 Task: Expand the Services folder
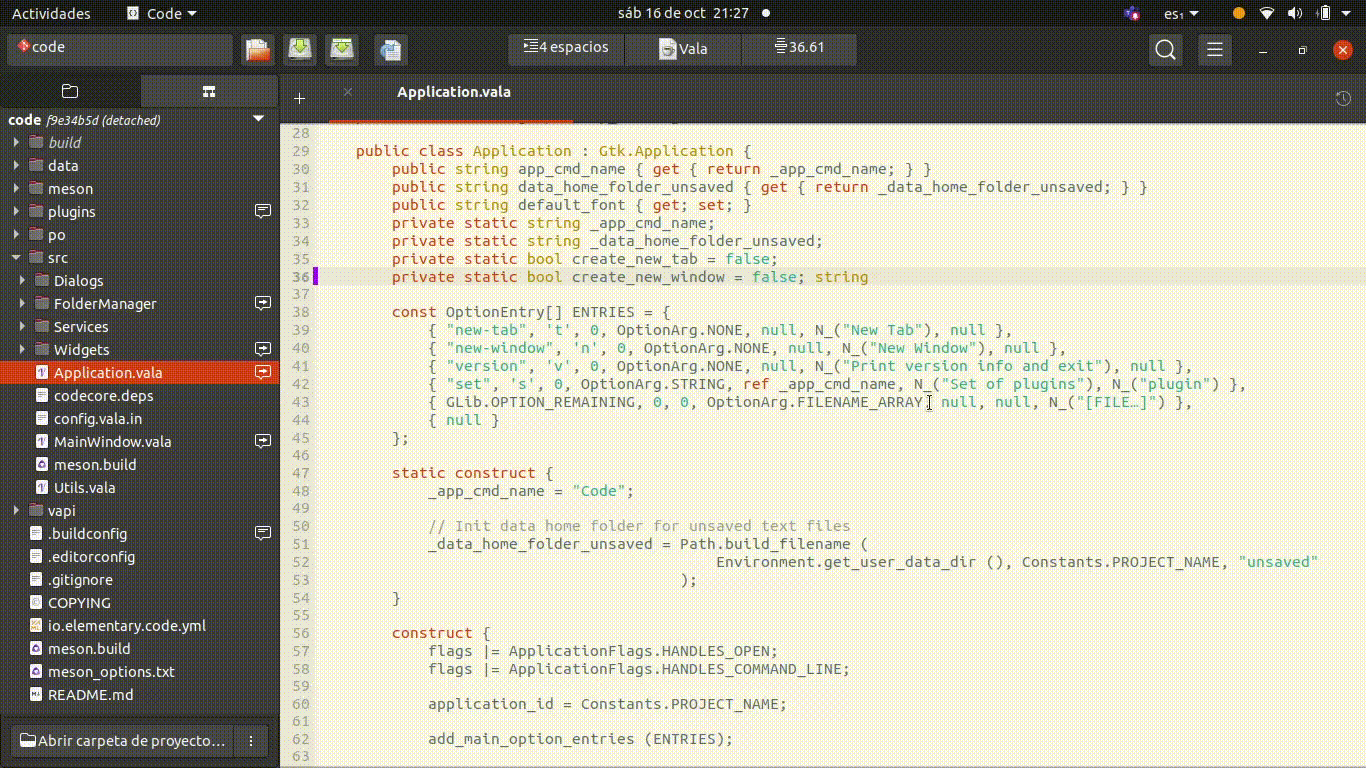(x=22, y=326)
